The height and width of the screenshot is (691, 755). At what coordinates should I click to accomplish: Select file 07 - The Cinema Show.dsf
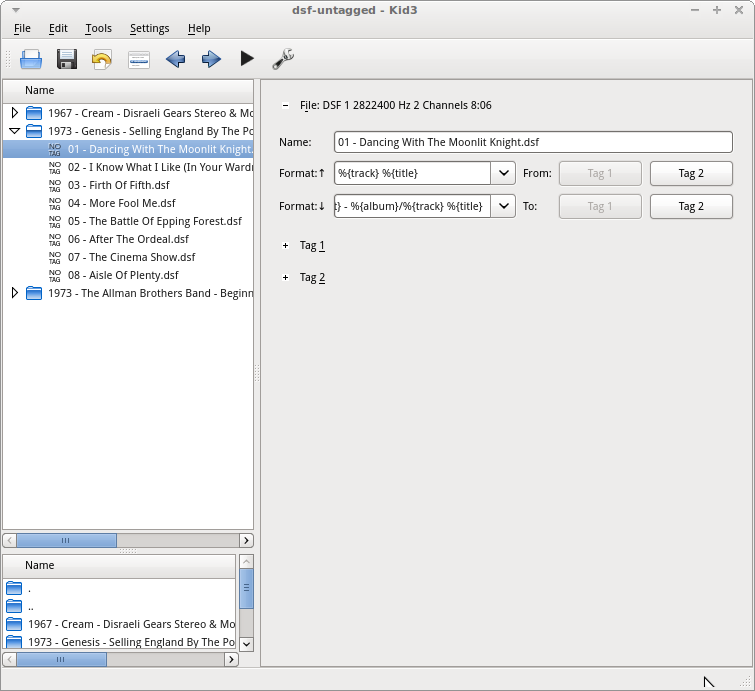pos(131,258)
